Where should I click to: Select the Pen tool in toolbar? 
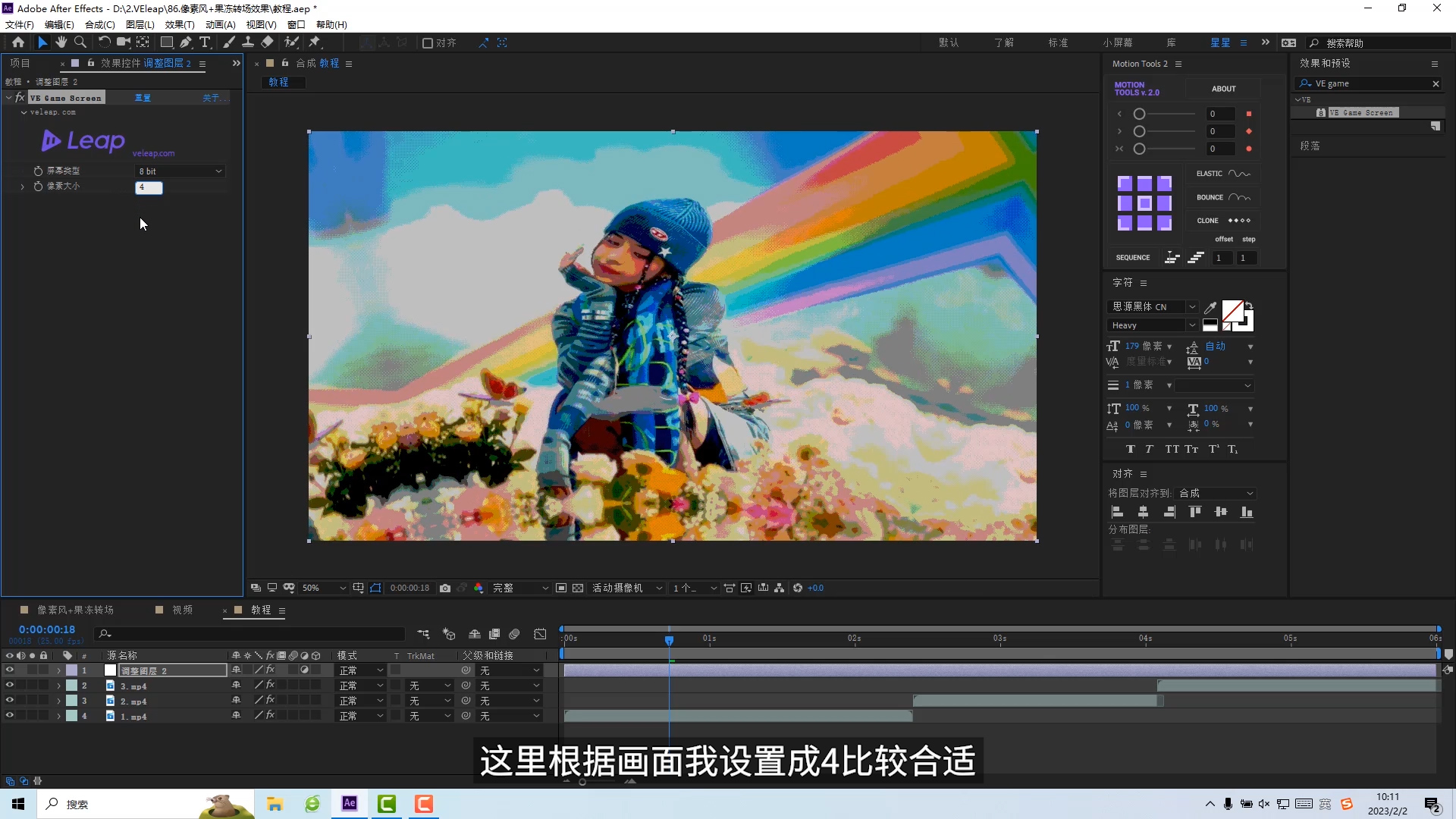tap(186, 42)
